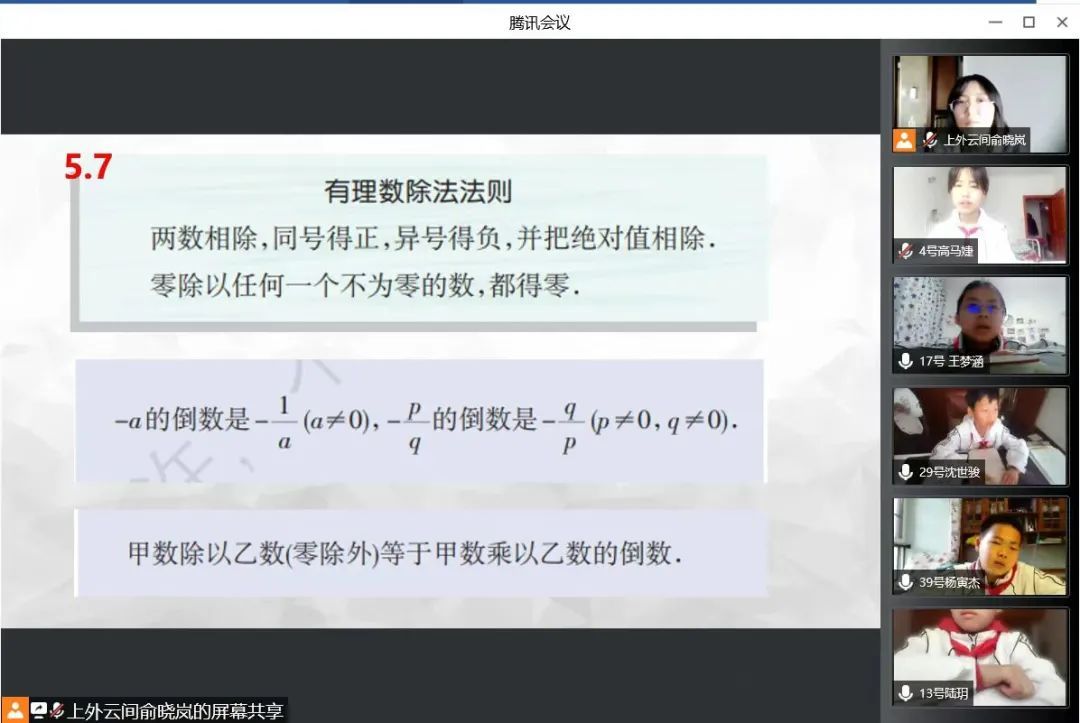Minimize the 腾讯会议 window
The image size is (1080, 723).
click(995, 22)
